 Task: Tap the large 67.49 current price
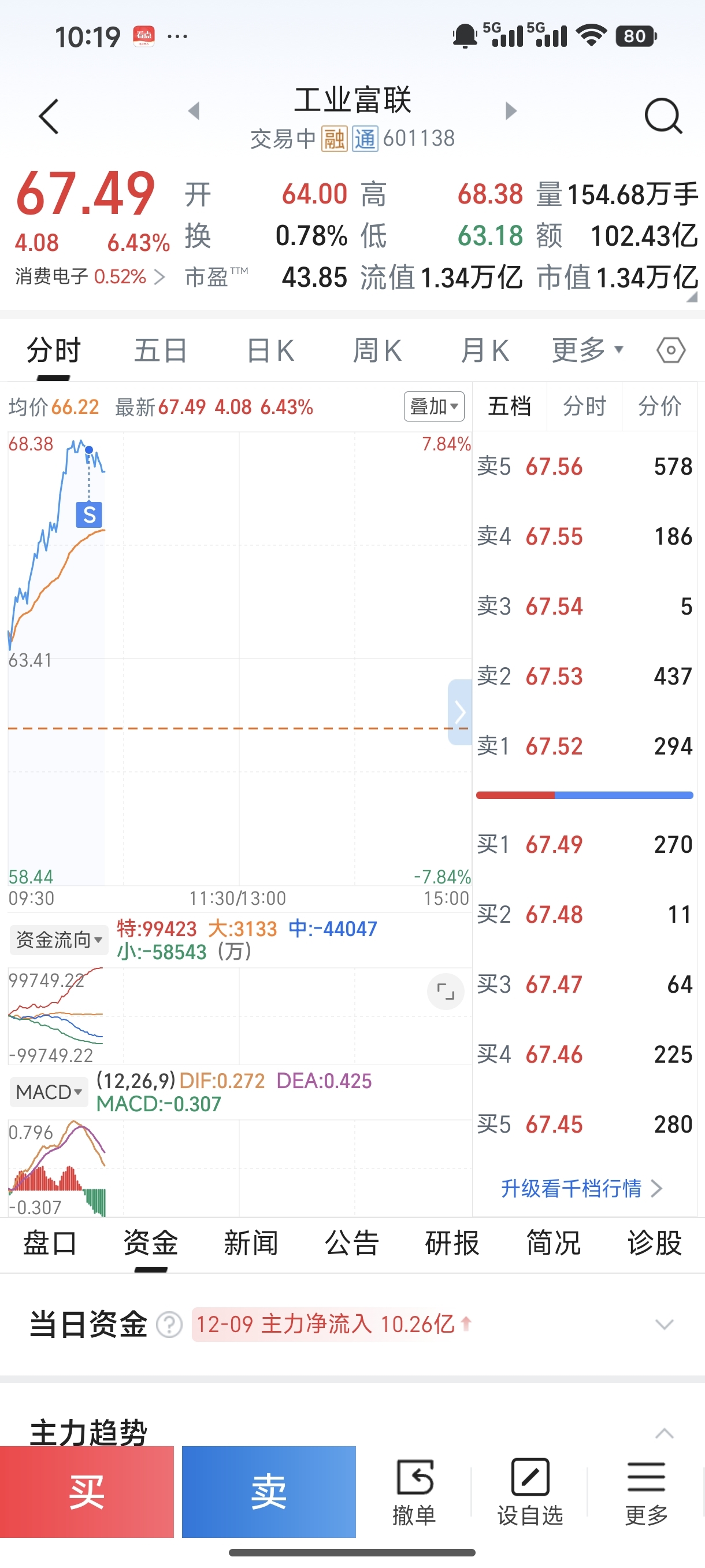click(x=85, y=194)
